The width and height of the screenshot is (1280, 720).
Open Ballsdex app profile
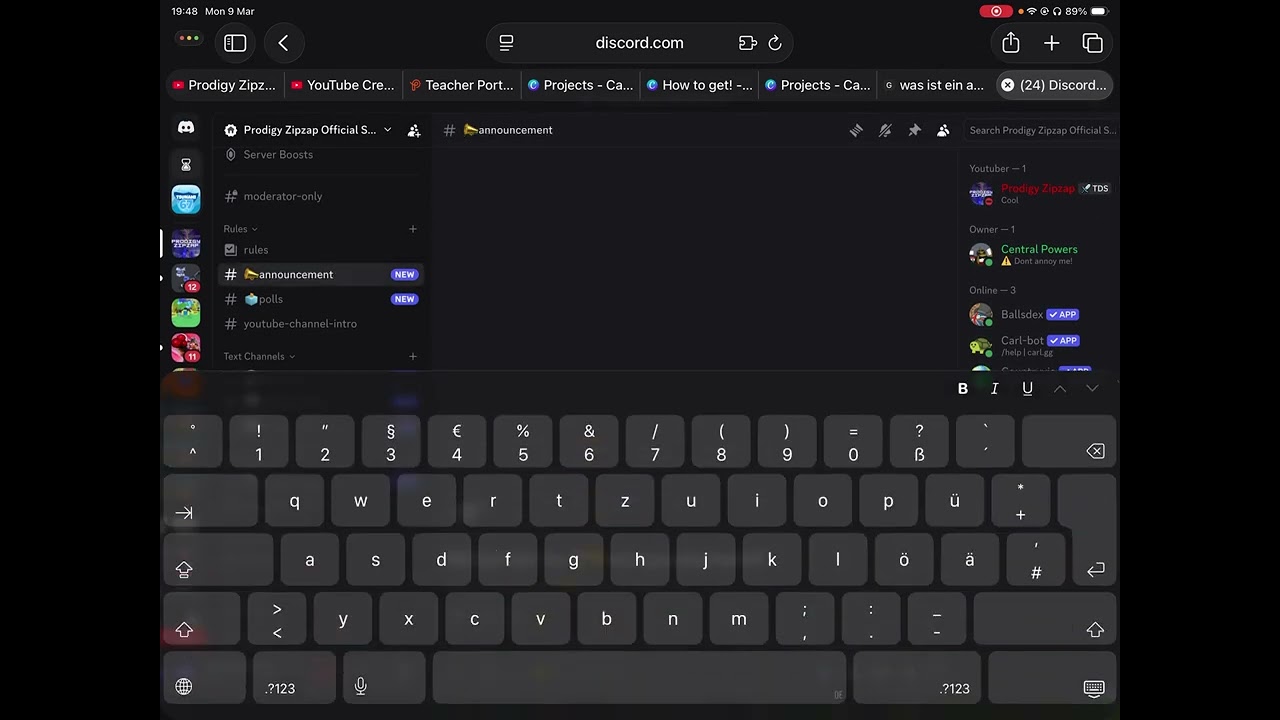click(1040, 315)
